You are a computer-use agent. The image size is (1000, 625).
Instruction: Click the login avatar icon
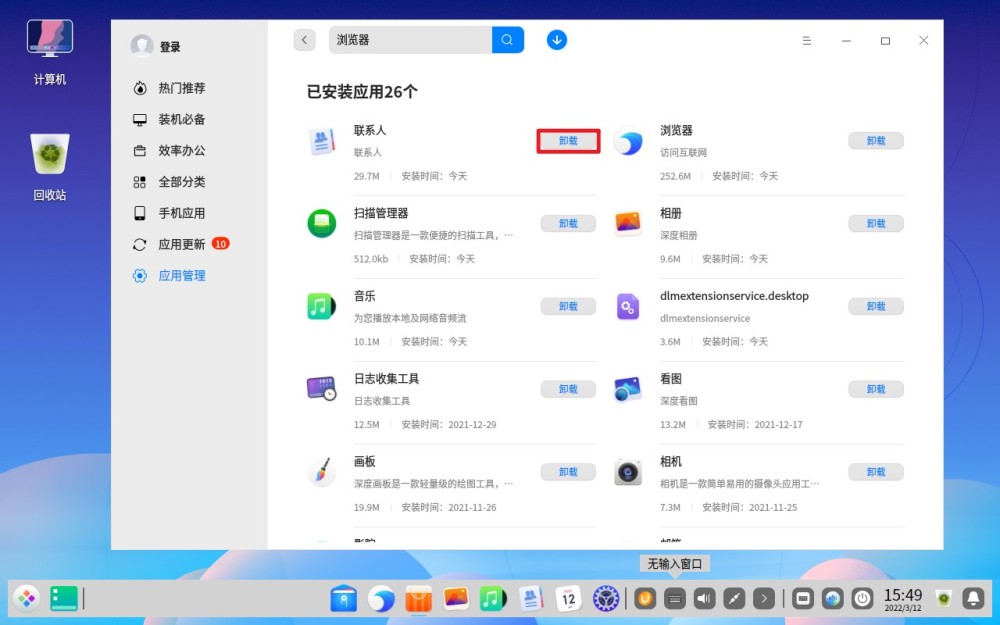click(142, 46)
